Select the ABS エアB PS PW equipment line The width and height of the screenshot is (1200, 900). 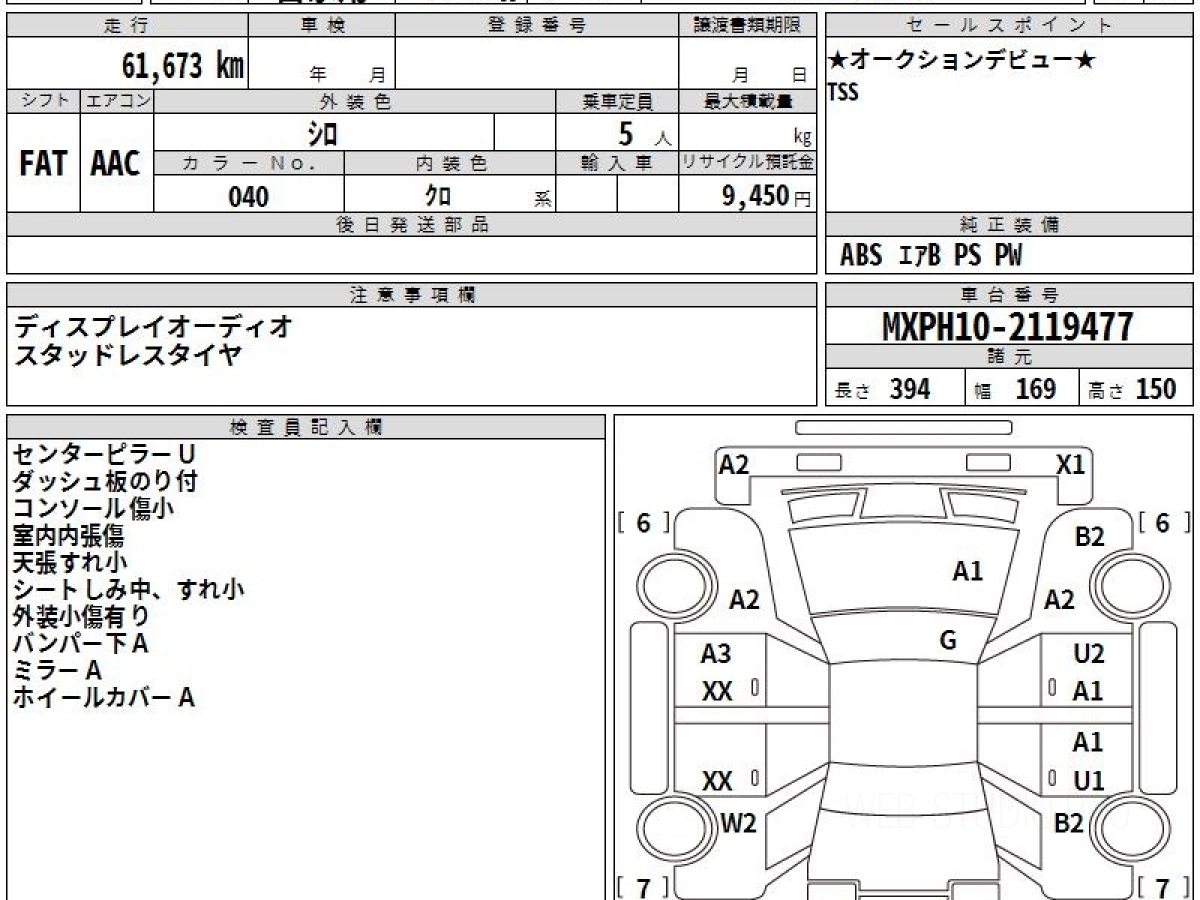pyautogui.click(x=931, y=256)
